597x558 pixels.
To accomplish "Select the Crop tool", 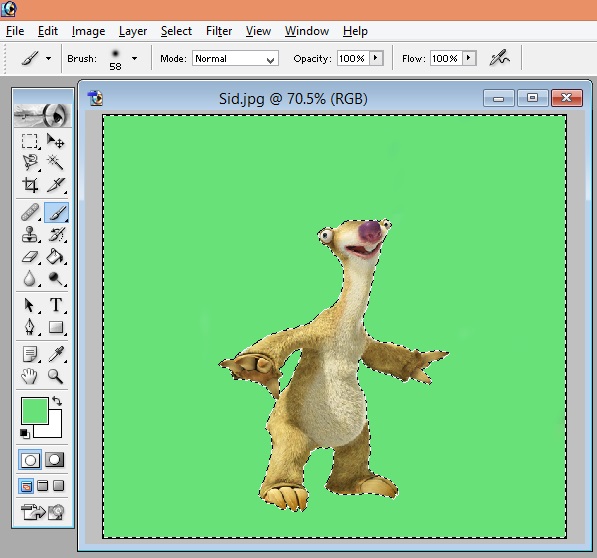I will (30, 185).
